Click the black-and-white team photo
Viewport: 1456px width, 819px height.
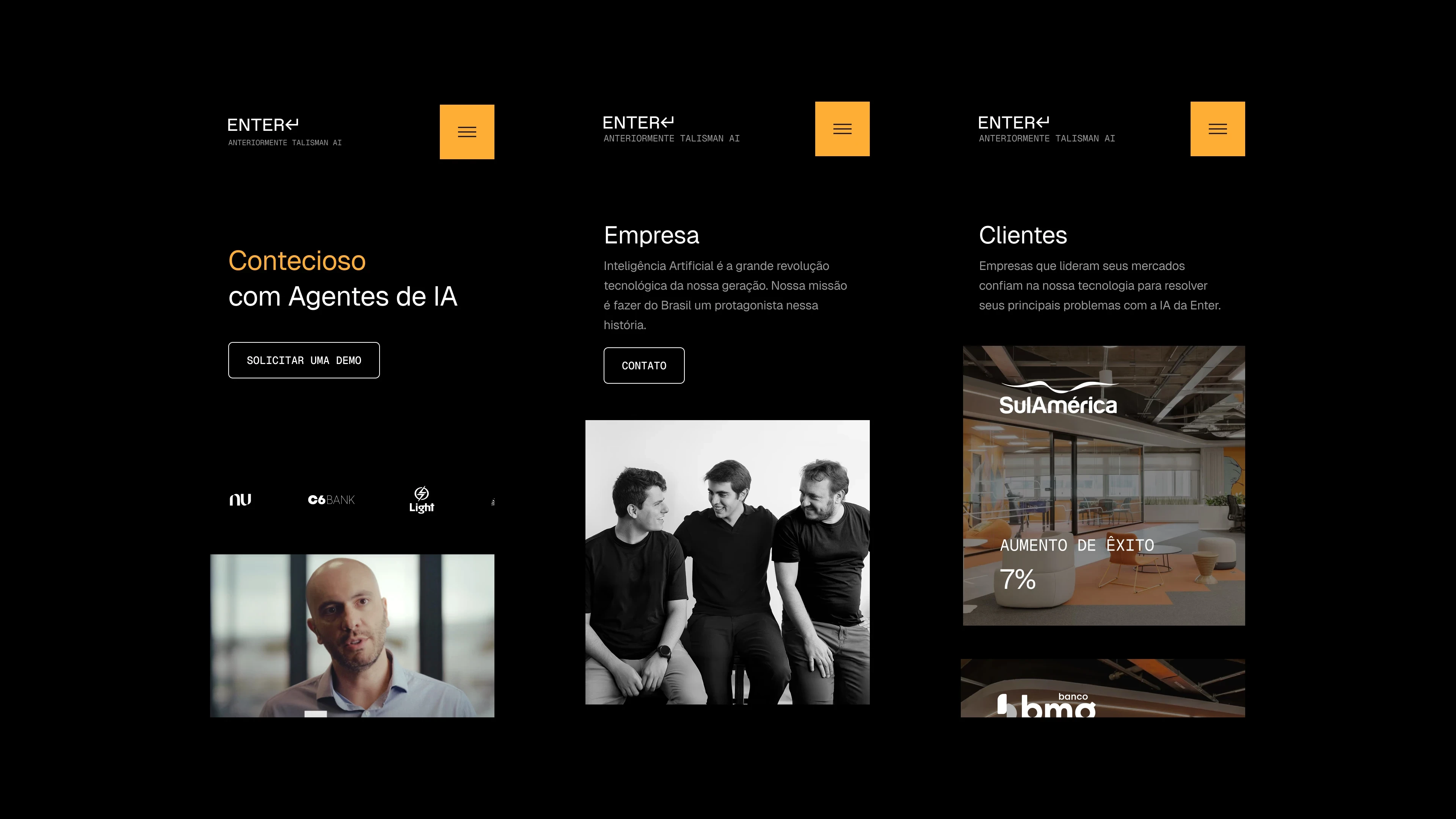728,562
